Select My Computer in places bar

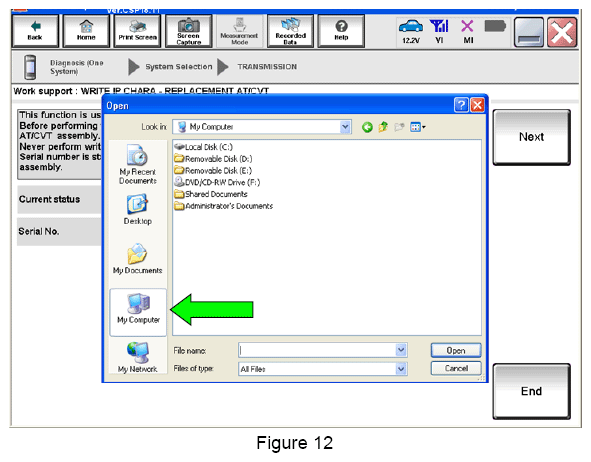point(138,312)
